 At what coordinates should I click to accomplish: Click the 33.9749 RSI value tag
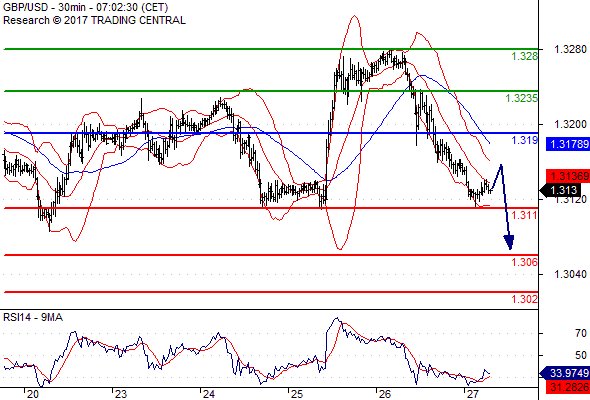pyautogui.click(x=565, y=373)
